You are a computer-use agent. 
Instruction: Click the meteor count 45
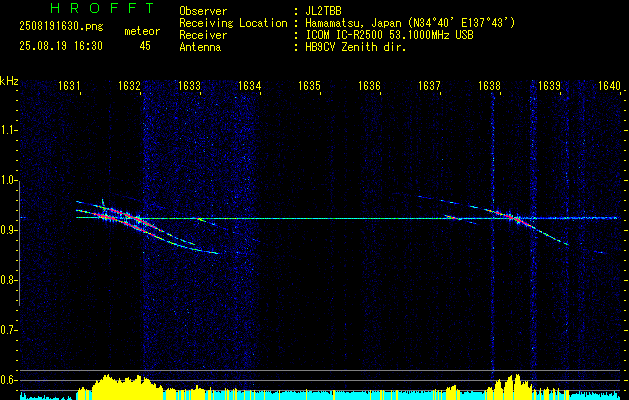[145, 46]
